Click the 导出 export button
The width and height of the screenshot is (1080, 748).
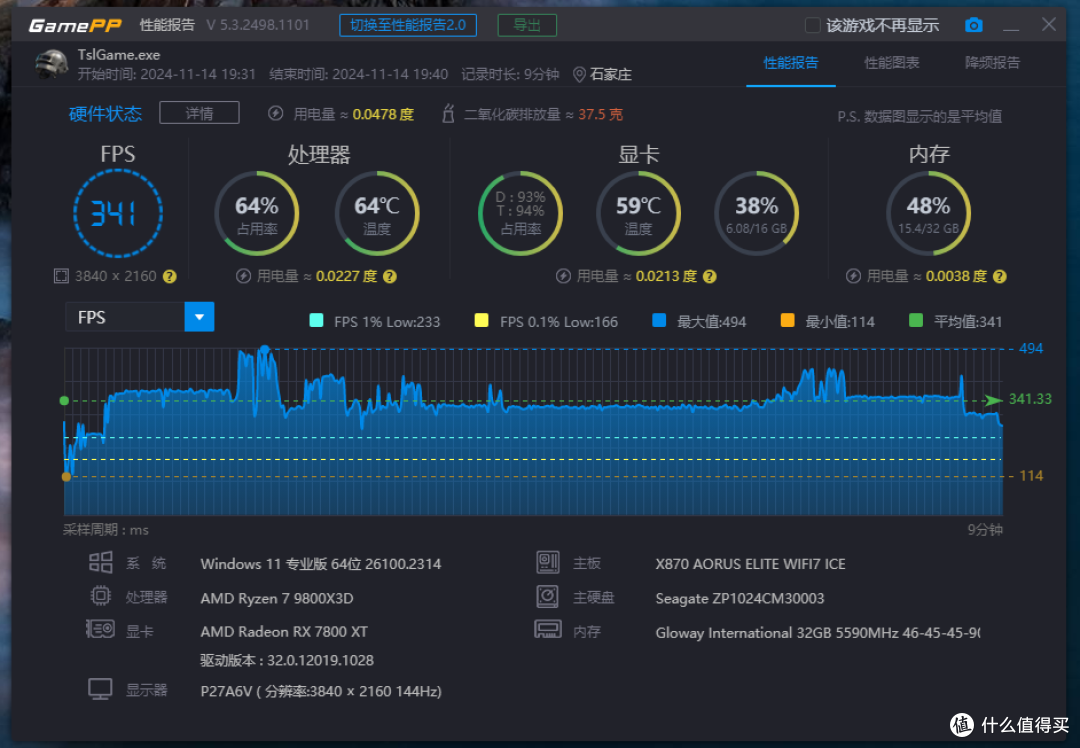[527, 25]
